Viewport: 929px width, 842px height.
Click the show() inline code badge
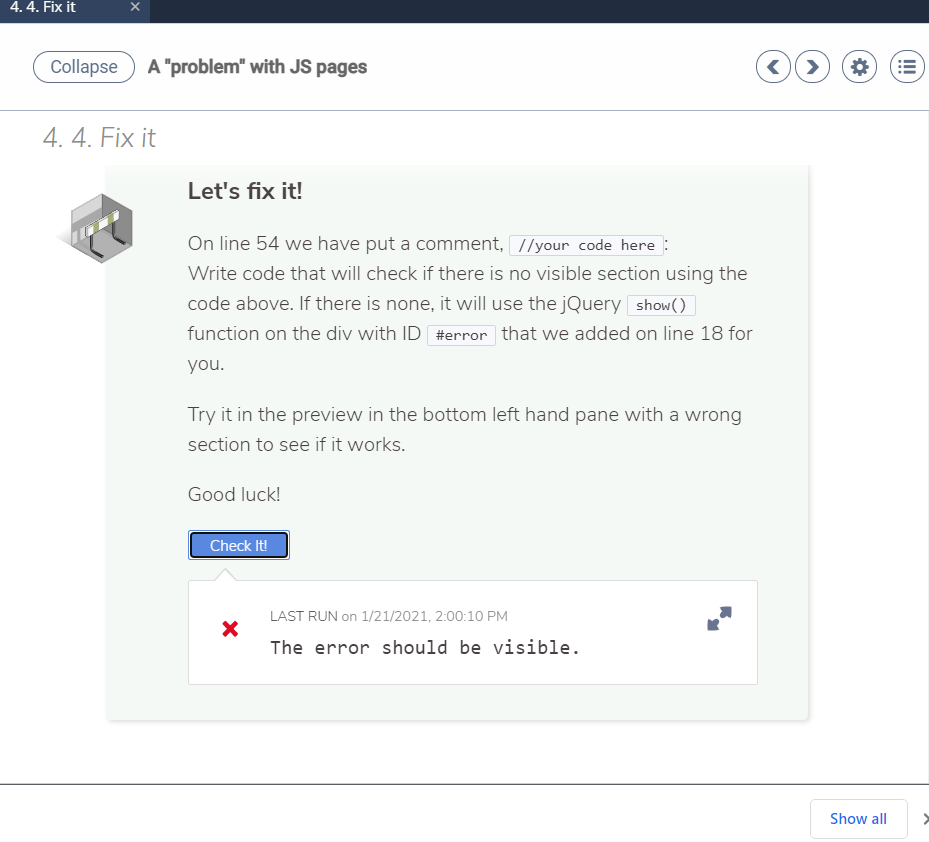pos(660,305)
